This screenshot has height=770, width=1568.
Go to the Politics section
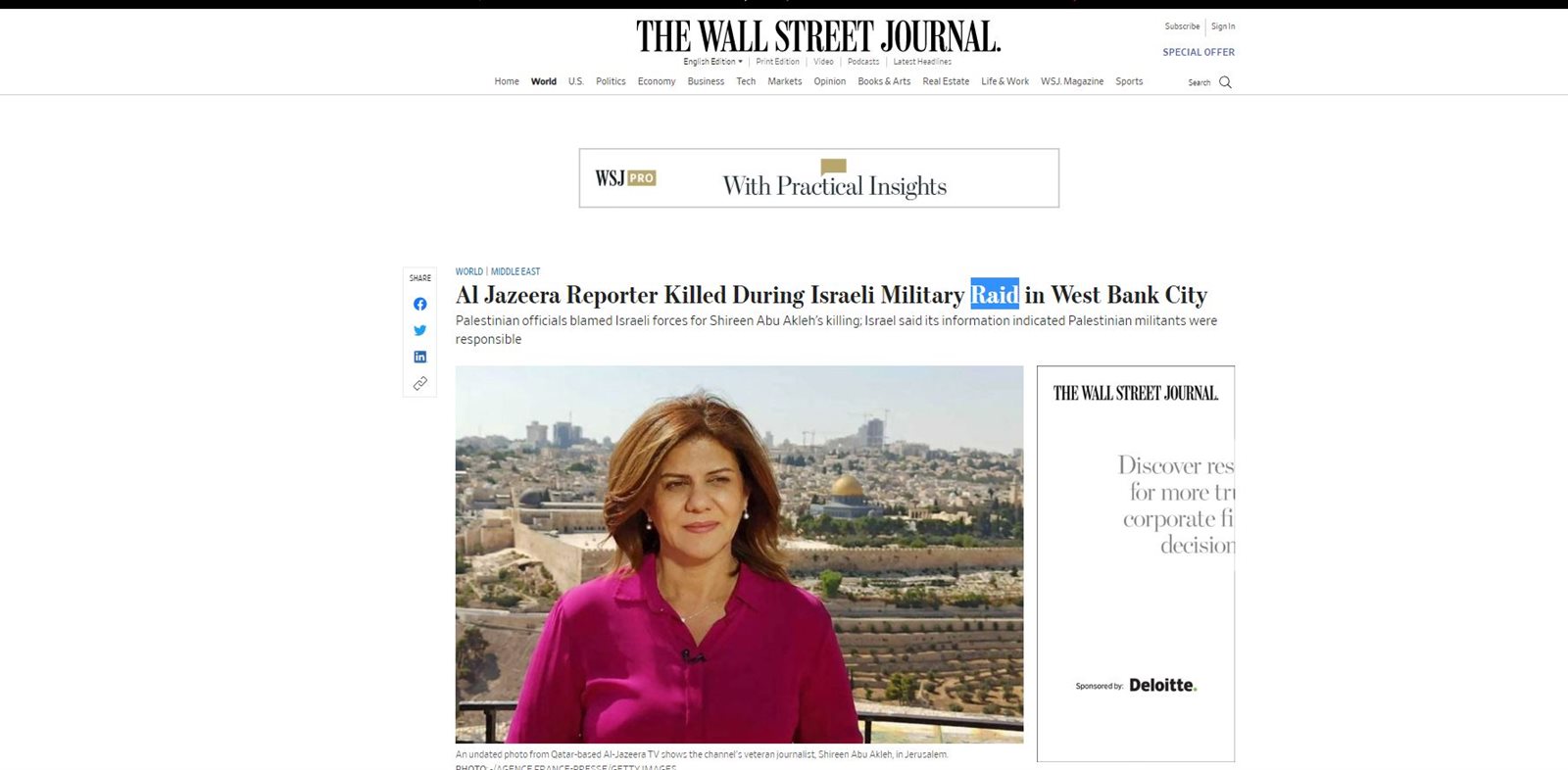(x=611, y=81)
